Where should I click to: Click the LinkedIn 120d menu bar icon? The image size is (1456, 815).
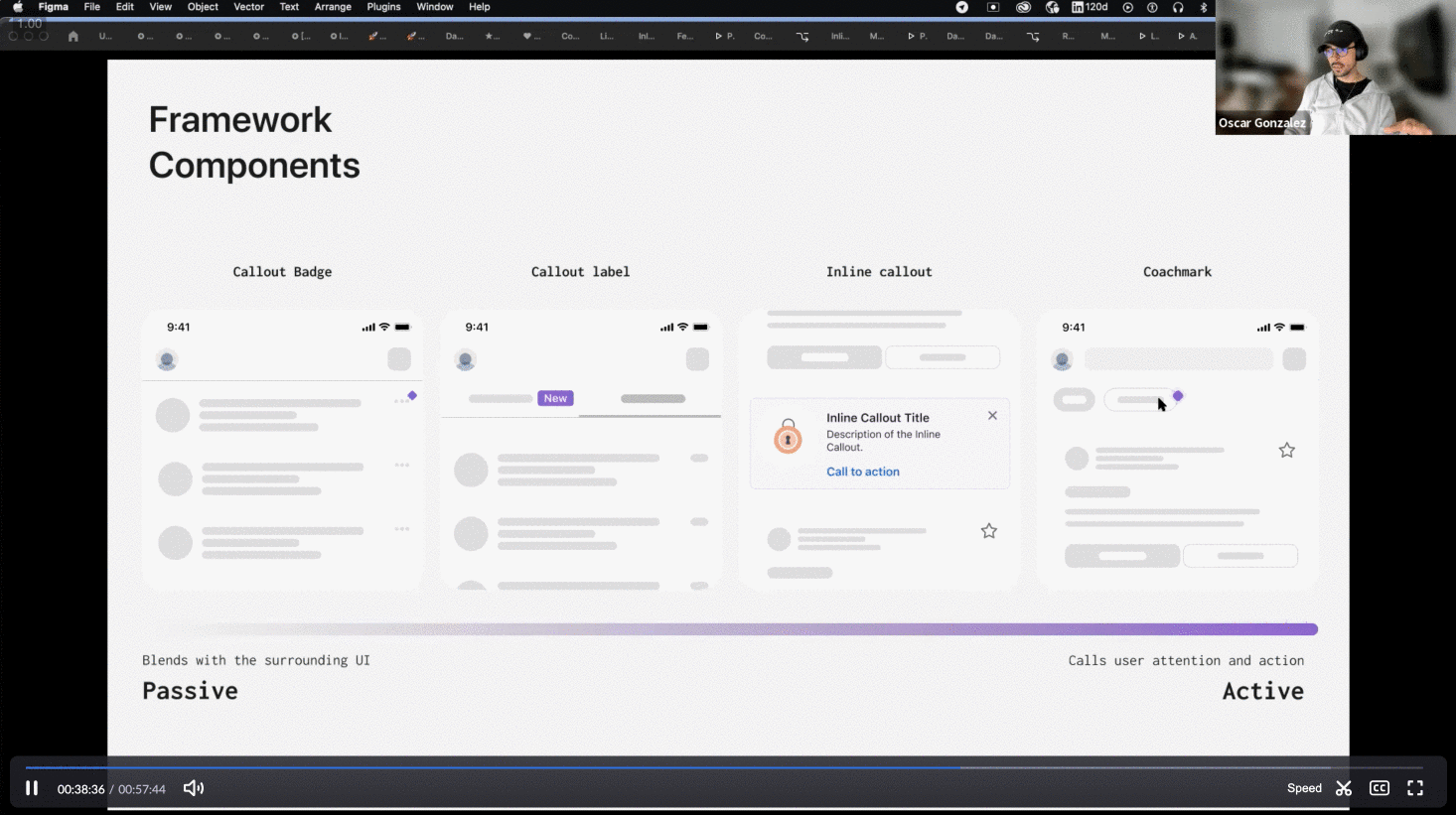(1090, 7)
